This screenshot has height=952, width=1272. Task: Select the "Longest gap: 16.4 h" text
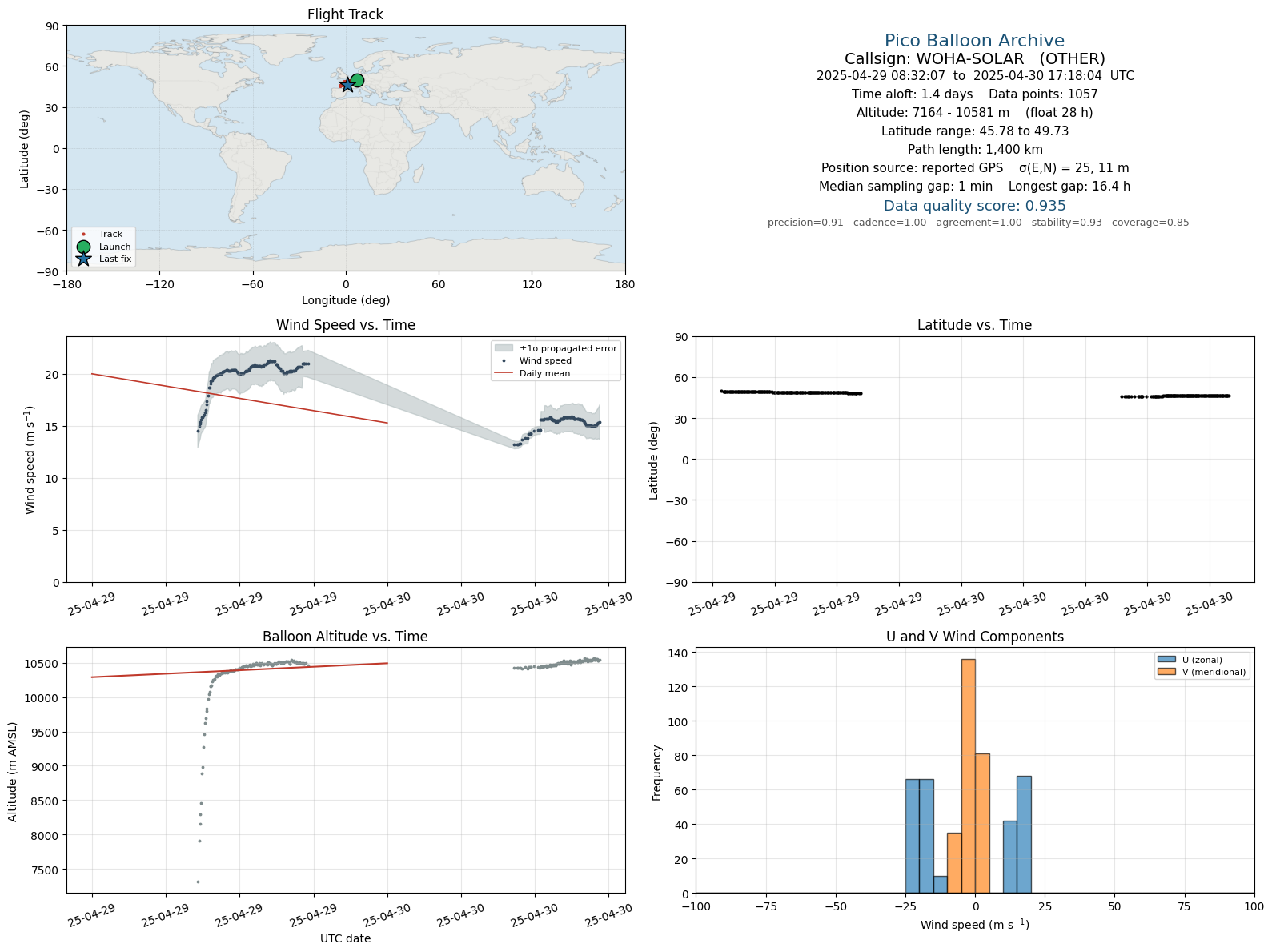1069,187
